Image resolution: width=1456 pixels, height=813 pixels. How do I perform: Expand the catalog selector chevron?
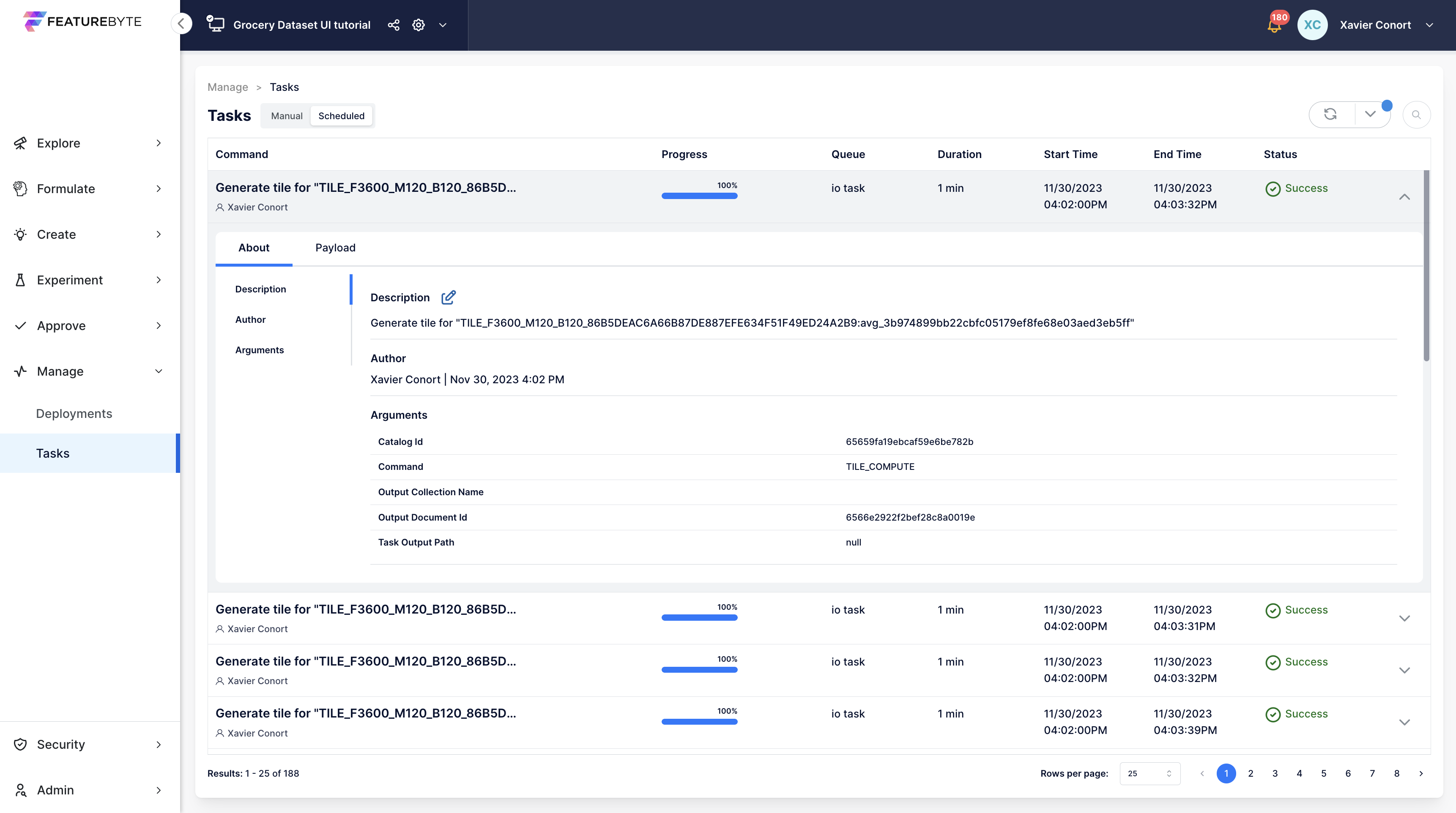(443, 25)
